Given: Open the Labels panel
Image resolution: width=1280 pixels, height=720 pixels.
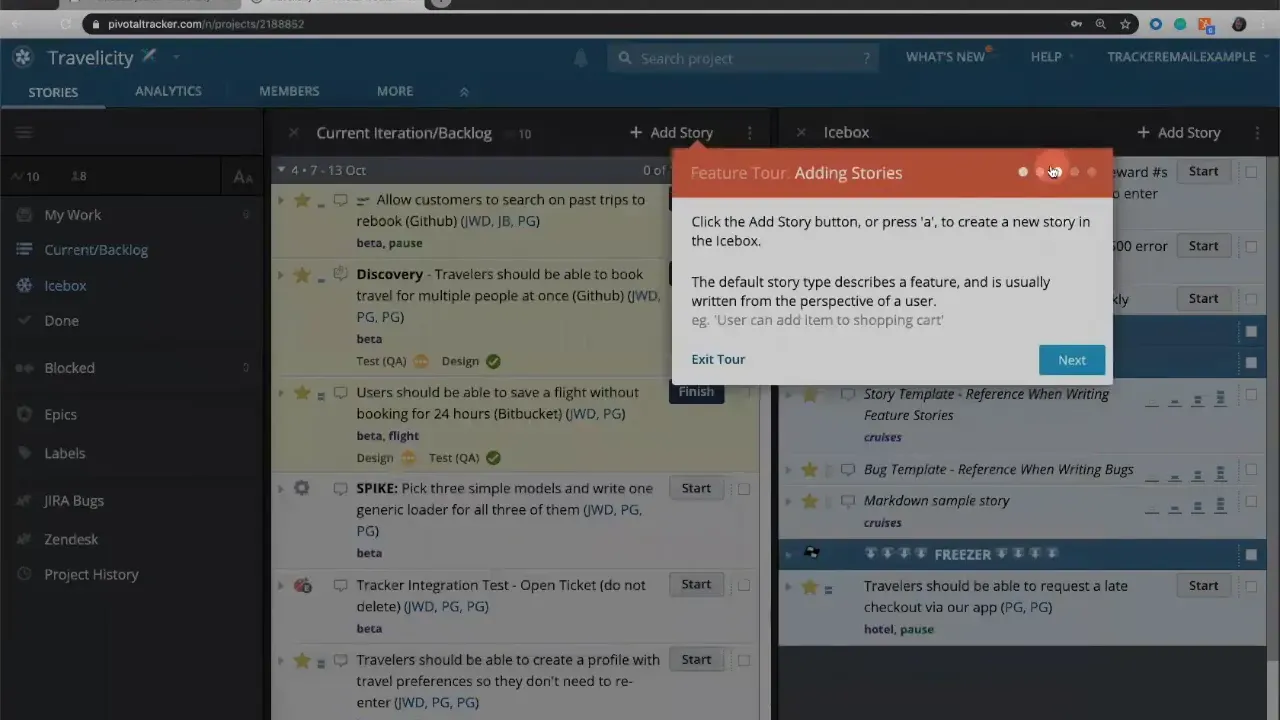Looking at the screenshot, I should (64, 453).
